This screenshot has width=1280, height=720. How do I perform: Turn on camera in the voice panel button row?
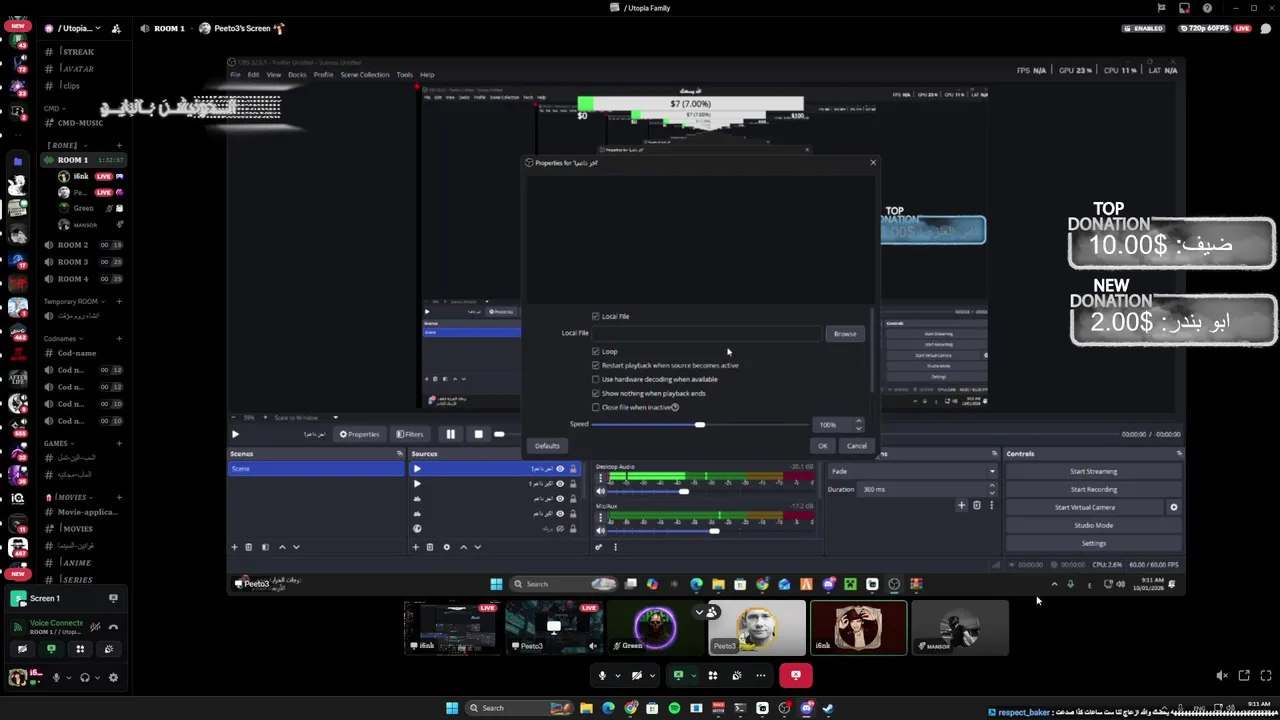22,649
